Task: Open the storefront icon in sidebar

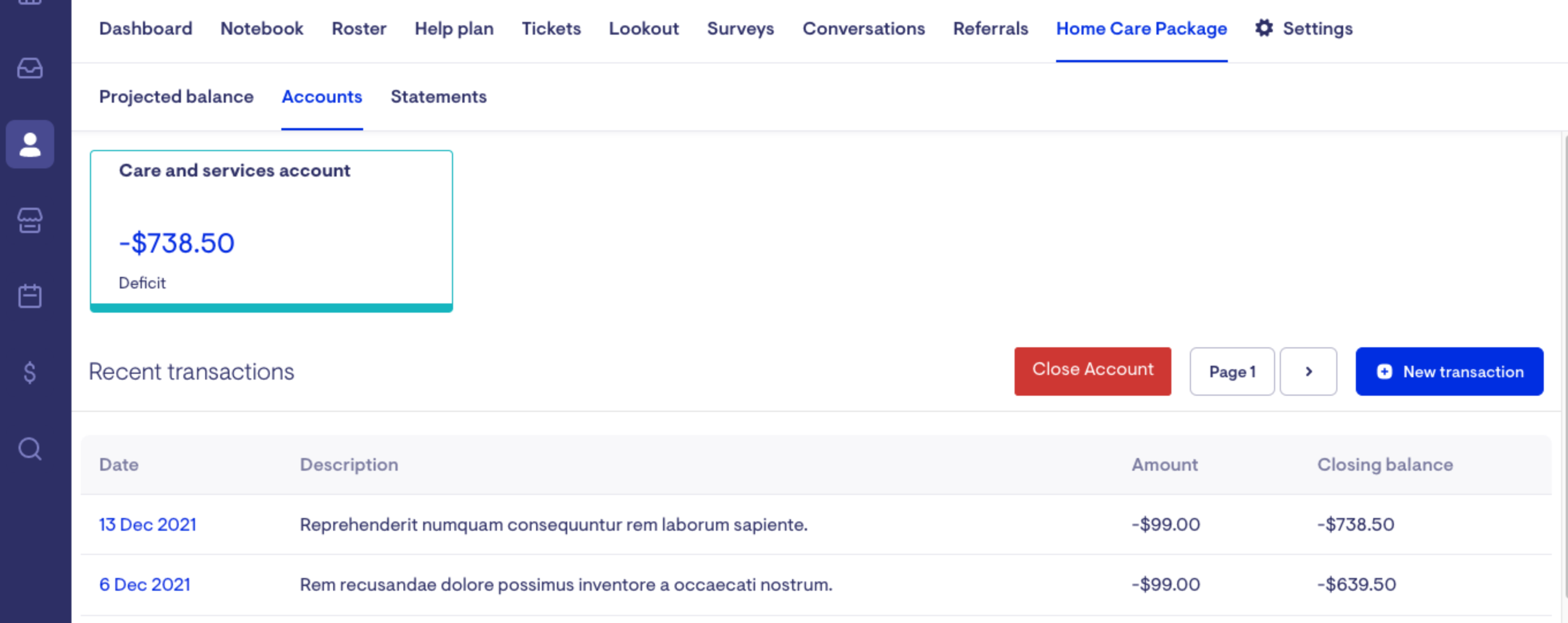Action: pyautogui.click(x=30, y=220)
